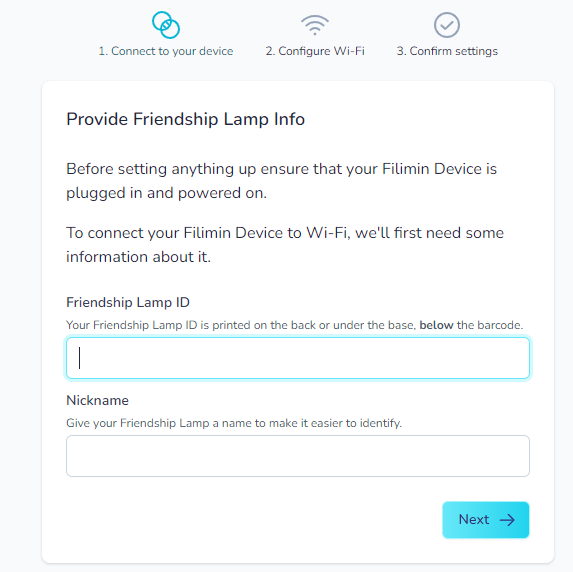Click the arrow icon in Next button
The height and width of the screenshot is (572, 573).
coord(507,520)
